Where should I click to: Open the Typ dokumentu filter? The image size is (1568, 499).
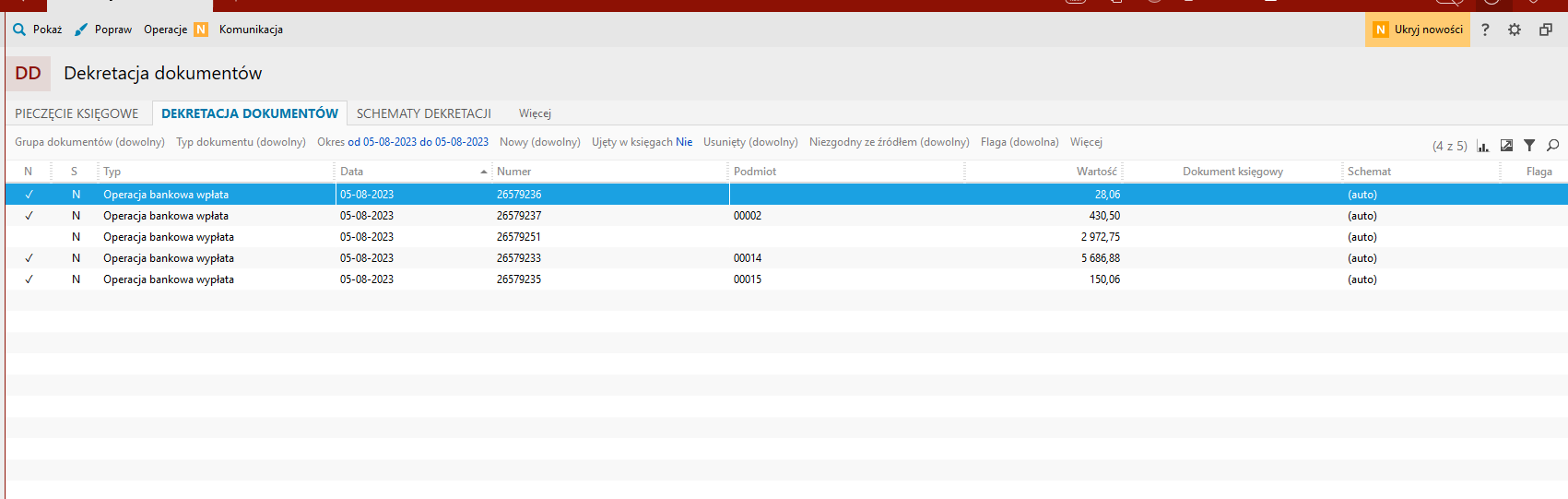pyautogui.click(x=241, y=142)
